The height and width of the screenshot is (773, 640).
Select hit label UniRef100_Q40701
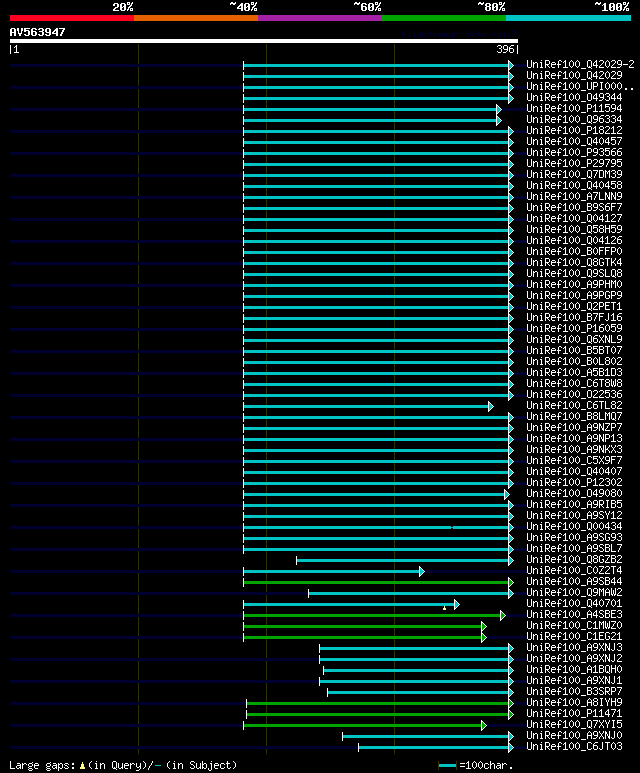coord(574,604)
